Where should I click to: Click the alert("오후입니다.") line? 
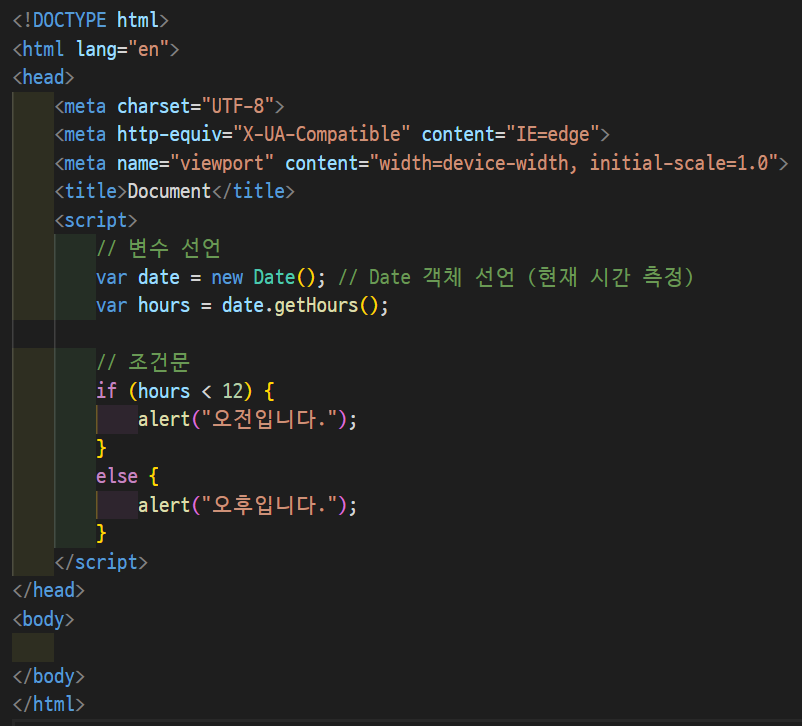tap(248, 505)
